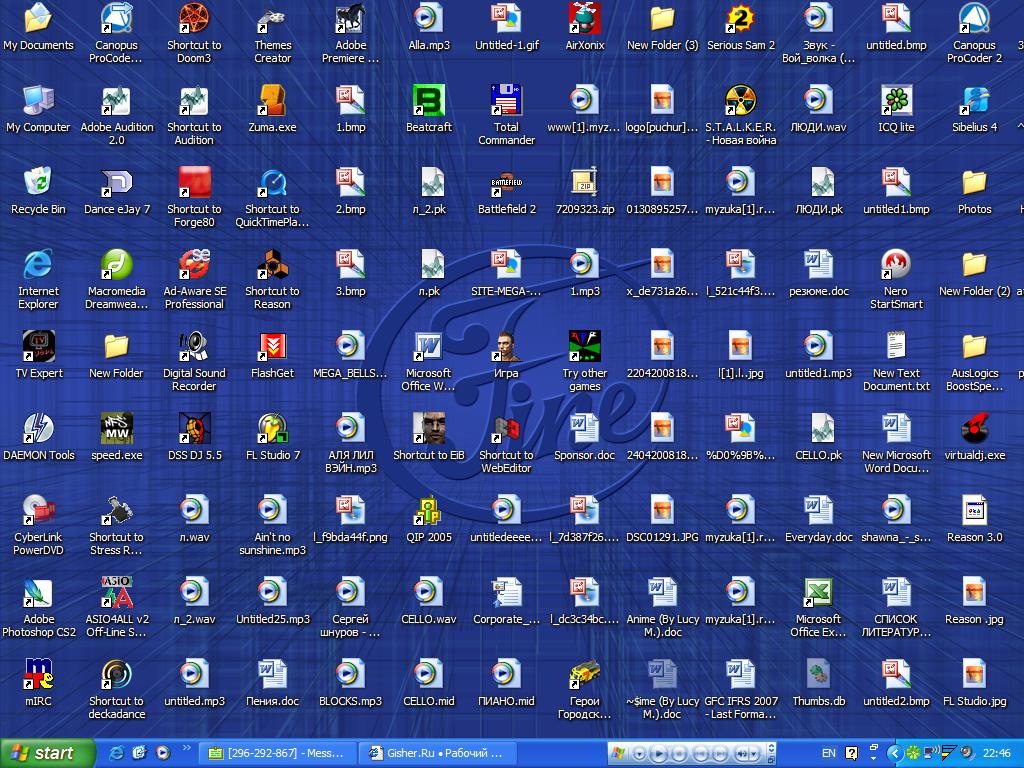Select the Total Commander shortcut

507,101
